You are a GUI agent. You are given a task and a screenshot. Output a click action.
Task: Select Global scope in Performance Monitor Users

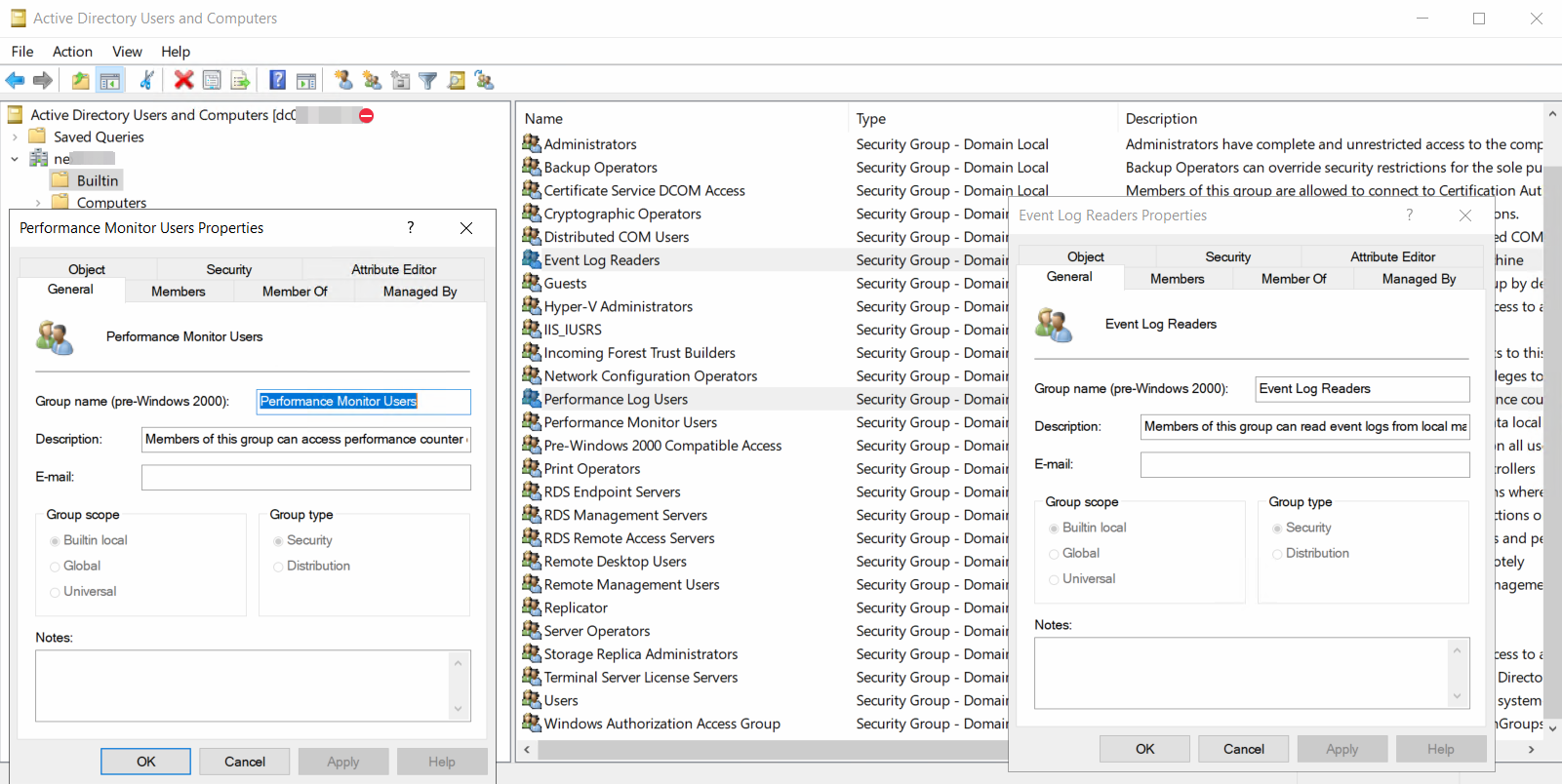(x=55, y=566)
